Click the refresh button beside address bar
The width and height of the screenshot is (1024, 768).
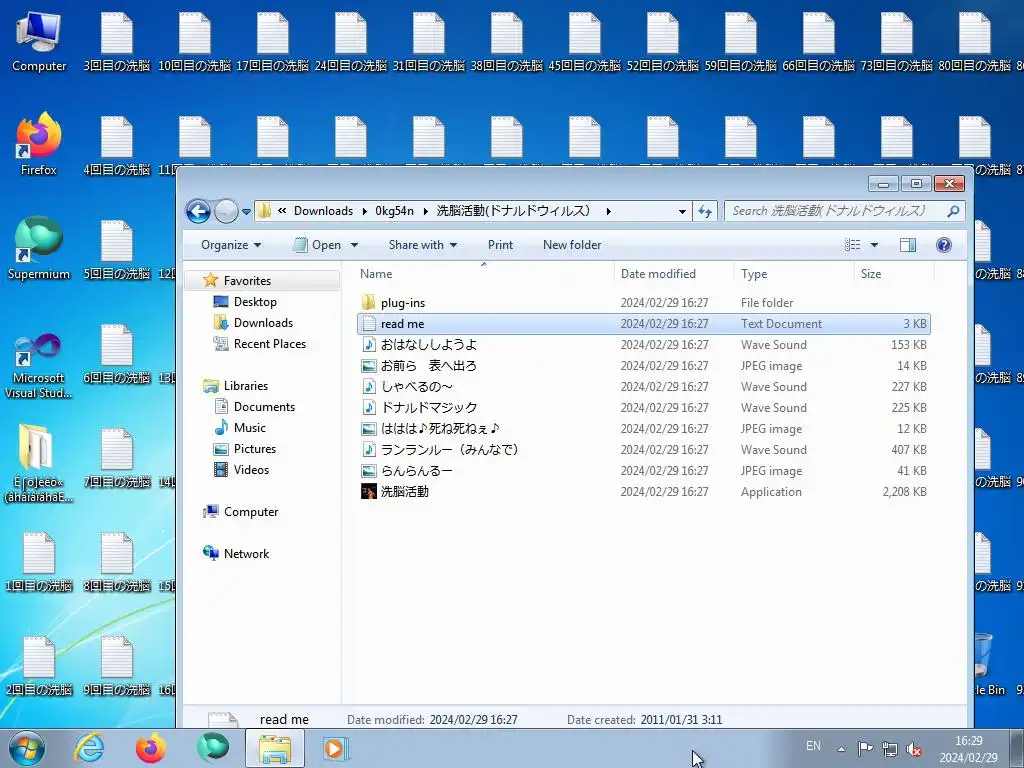tap(705, 211)
